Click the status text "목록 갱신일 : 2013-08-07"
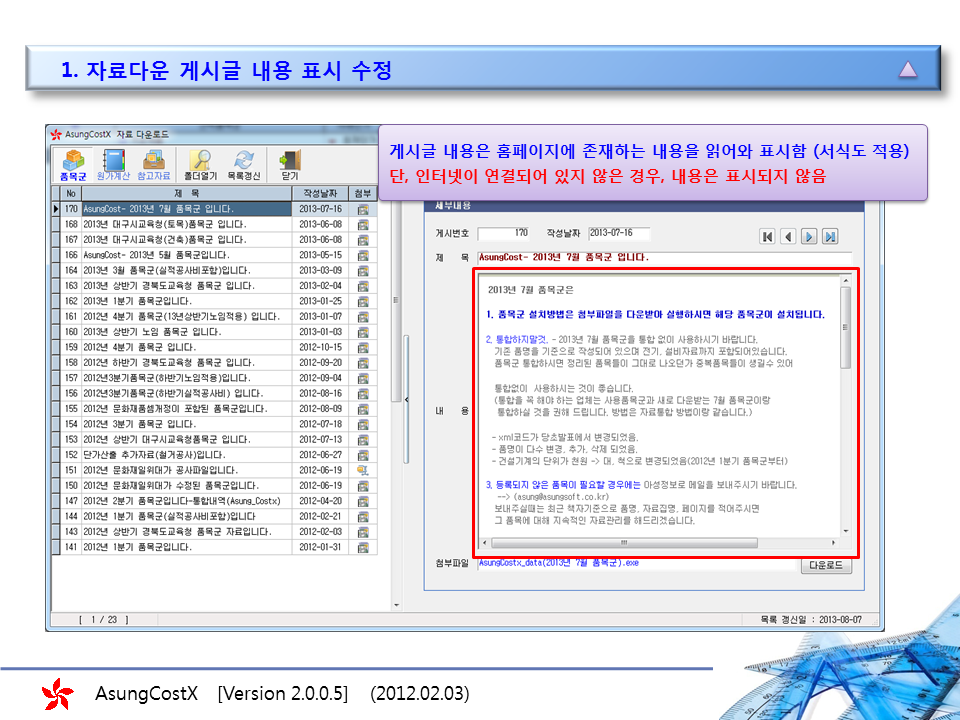This screenshot has width=960, height=720. pyautogui.click(x=811, y=620)
